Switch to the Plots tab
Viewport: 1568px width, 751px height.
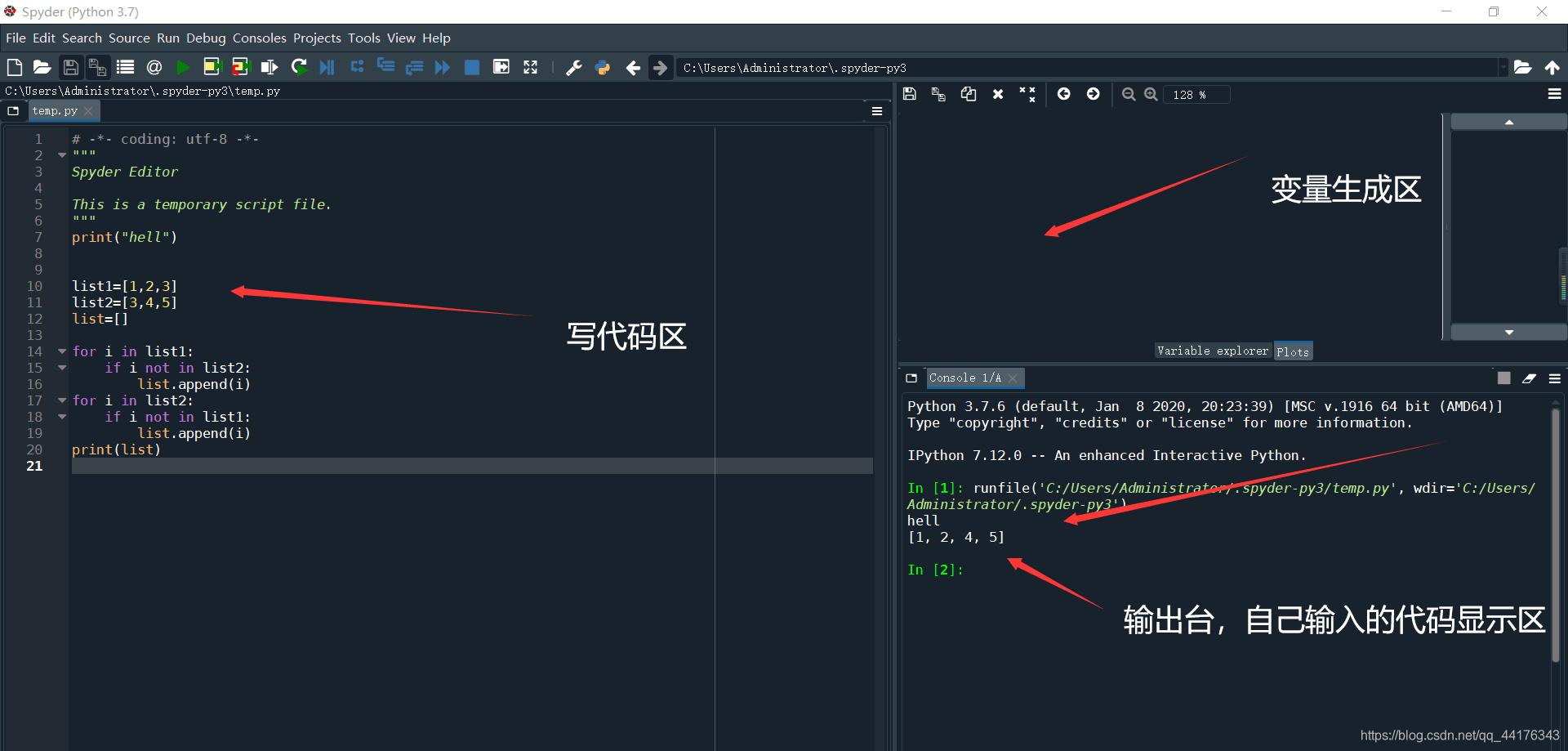(1293, 351)
